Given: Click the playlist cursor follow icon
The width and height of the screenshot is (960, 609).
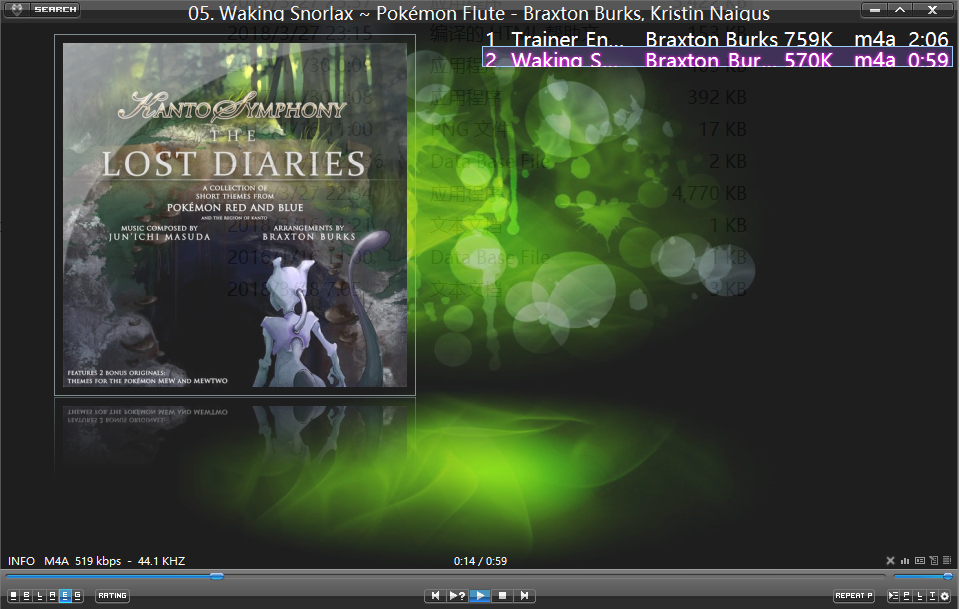Looking at the screenshot, I should point(893,596).
